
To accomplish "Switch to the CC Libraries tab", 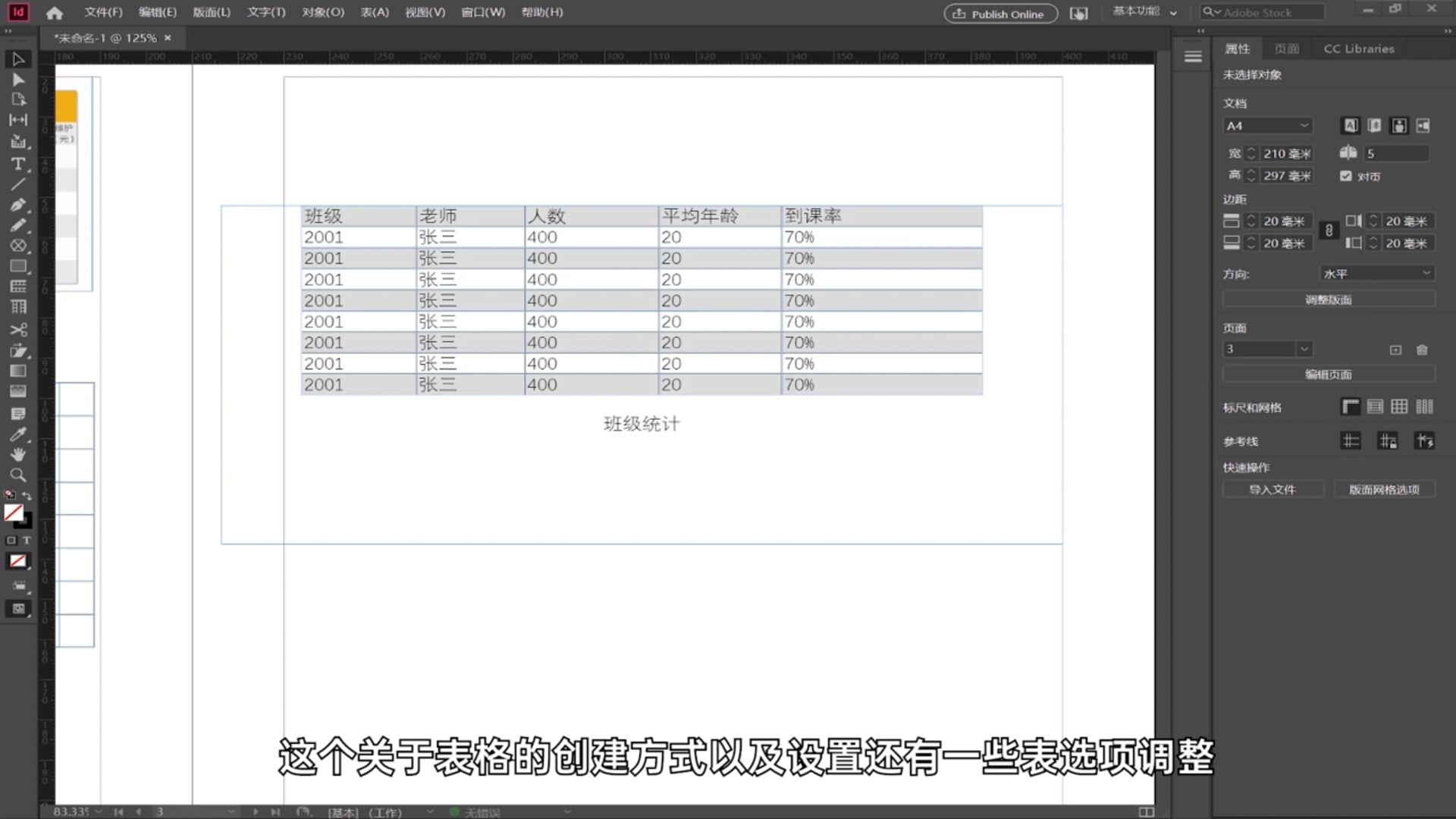I will (x=1358, y=49).
